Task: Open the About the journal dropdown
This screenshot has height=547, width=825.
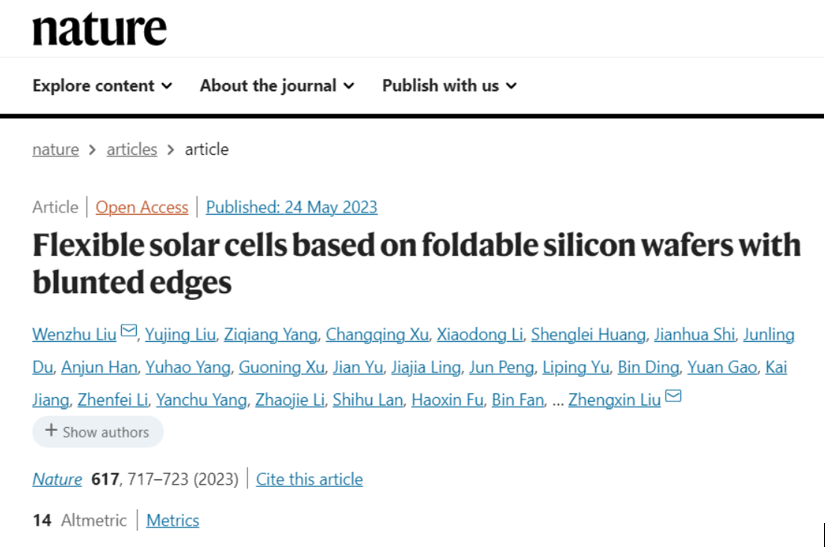Action: point(277,86)
